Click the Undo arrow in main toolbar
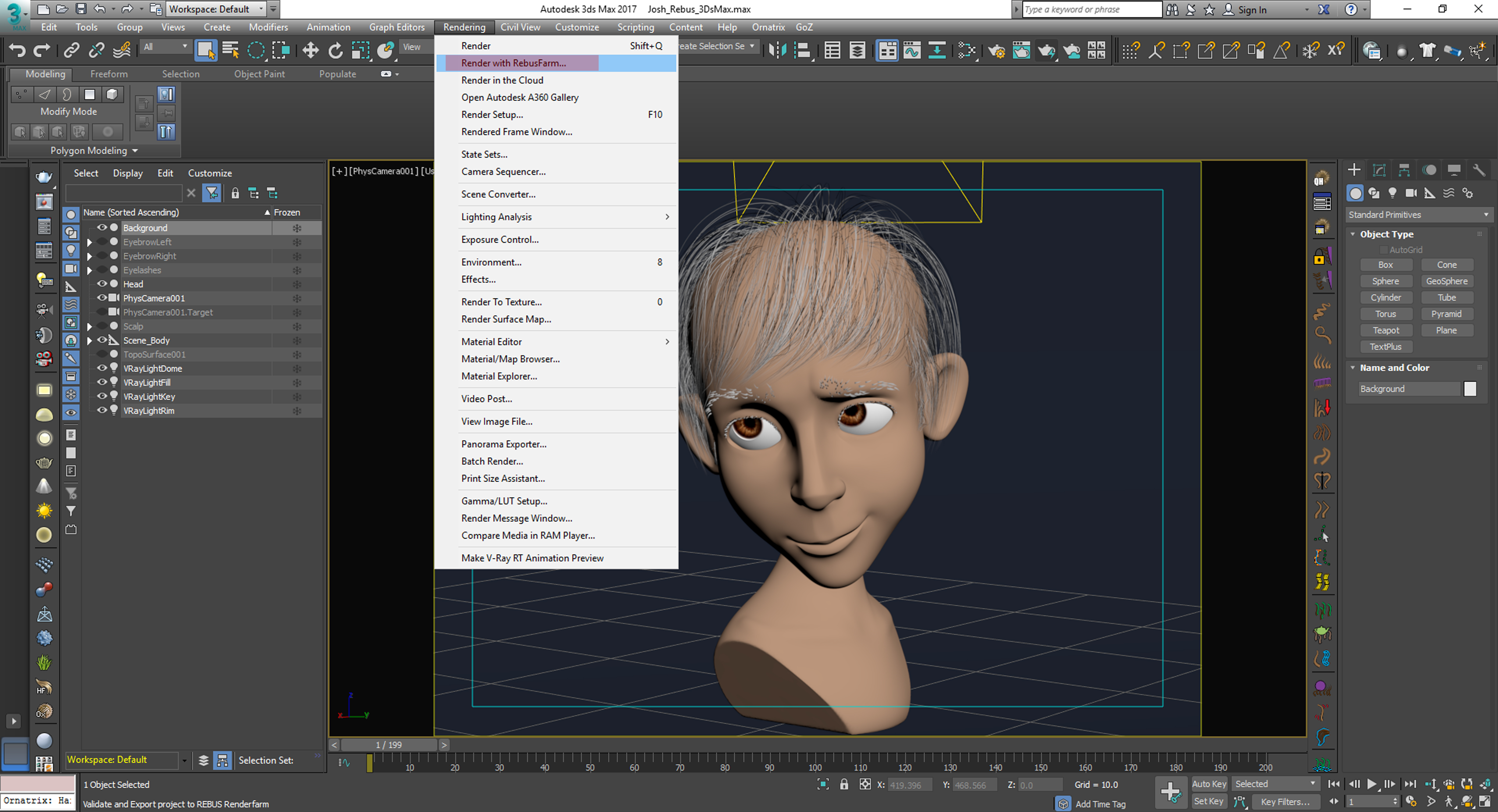This screenshot has height=812, width=1498. coord(17,51)
